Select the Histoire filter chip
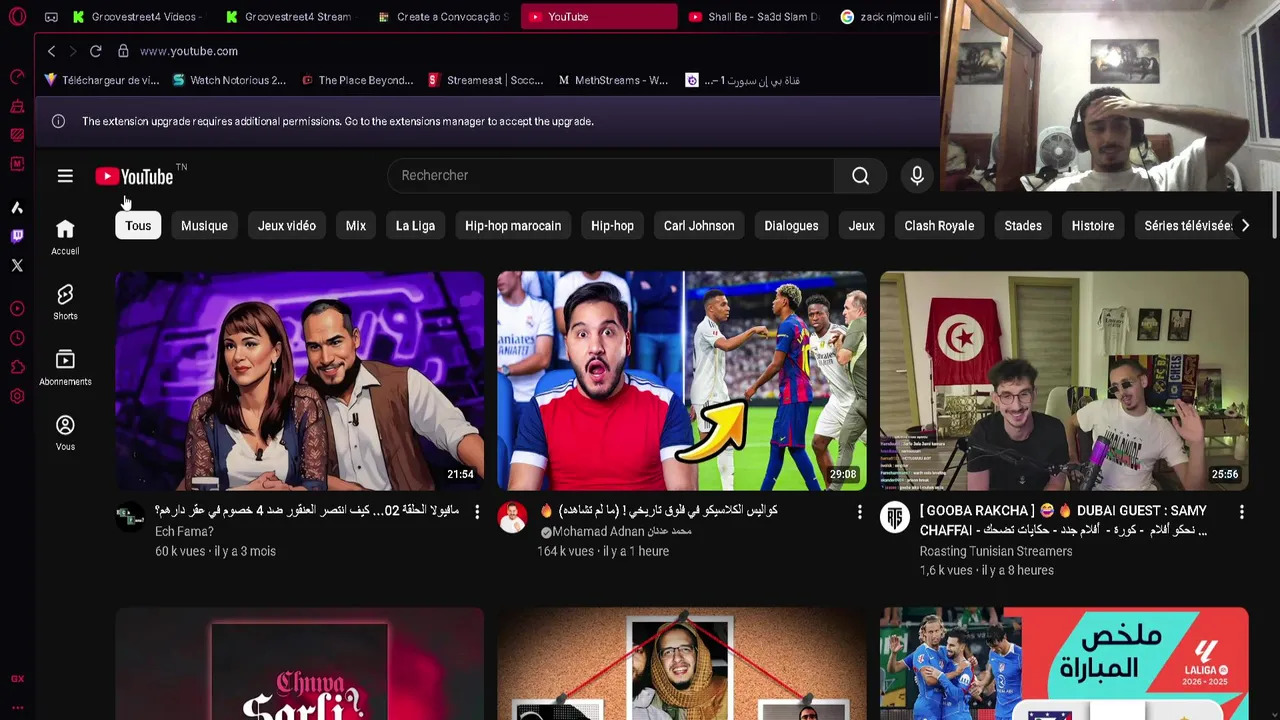 (1093, 226)
